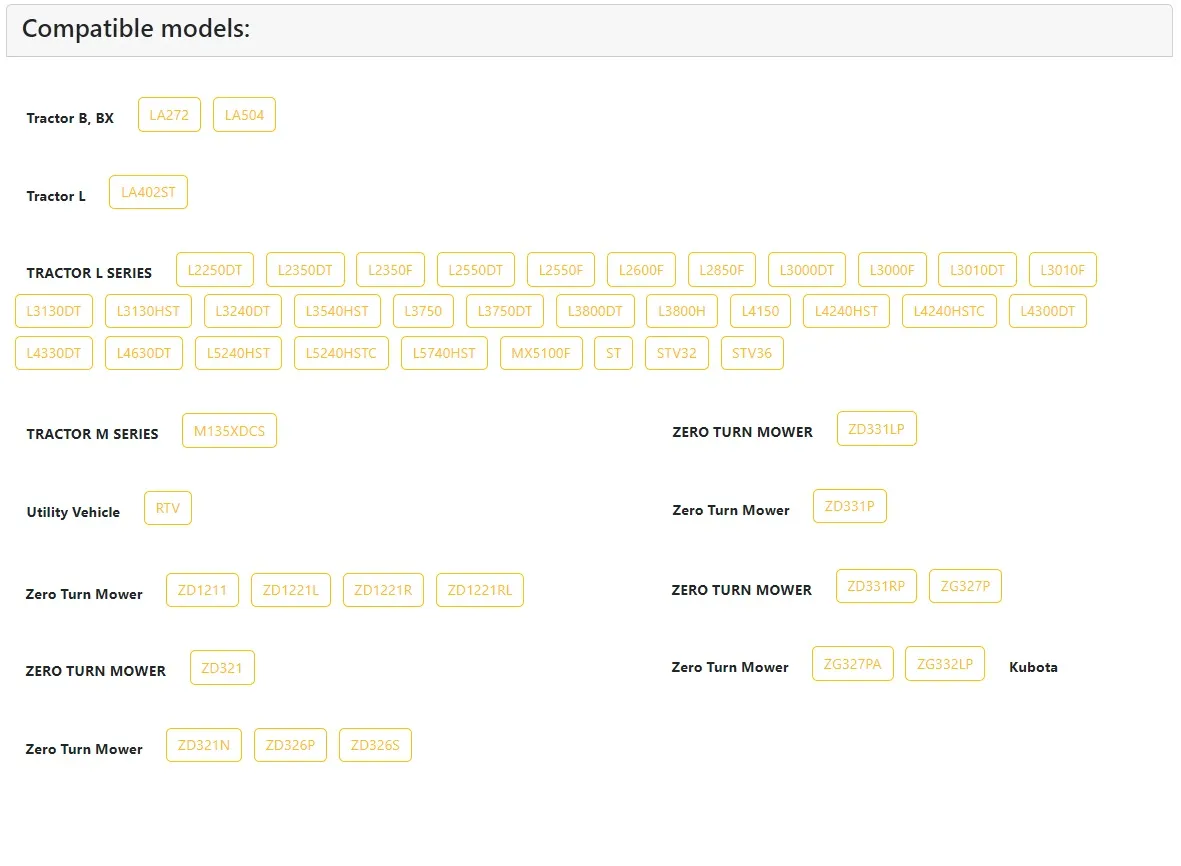Choose the L3540HST model tag

[x=337, y=311]
